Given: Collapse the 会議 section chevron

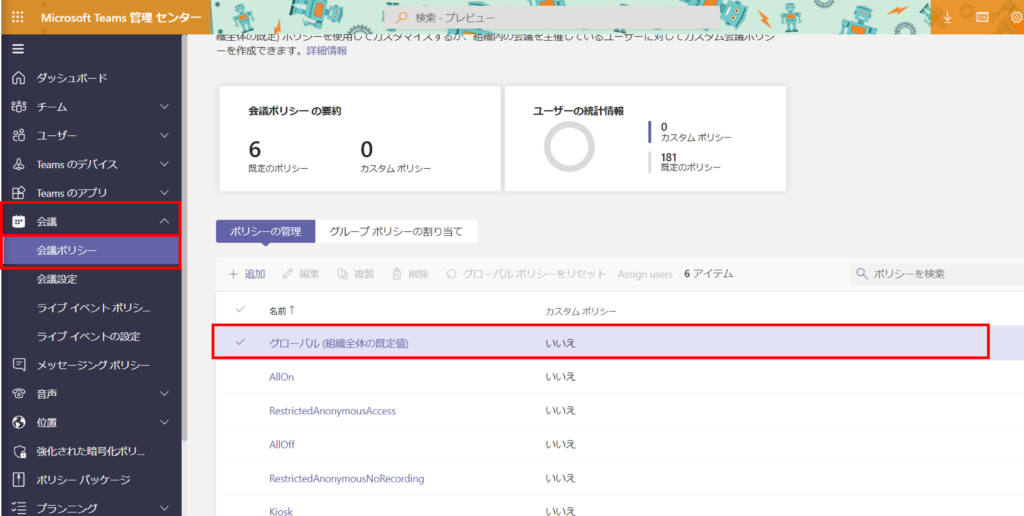Looking at the screenshot, I should (165, 222).
